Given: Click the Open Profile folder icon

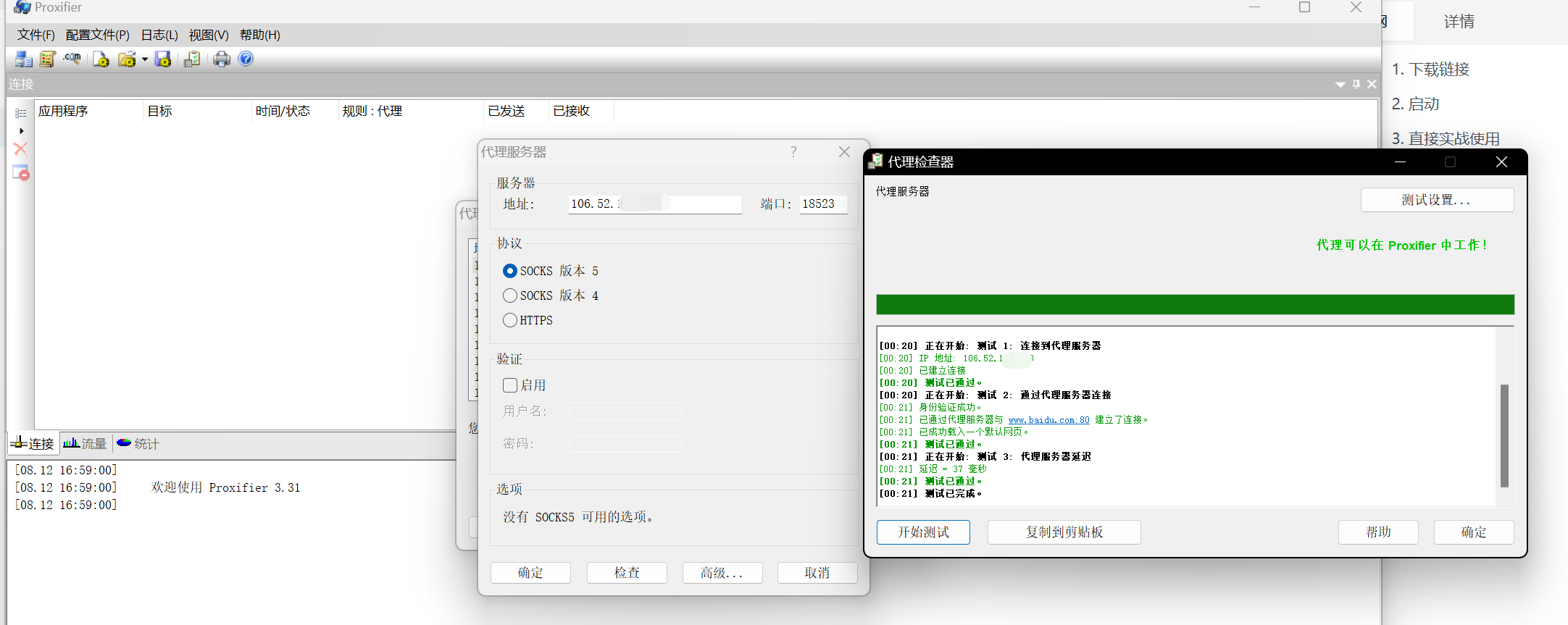Looking at the screenshot, I should pyautogui.click(x=127, y=59).
